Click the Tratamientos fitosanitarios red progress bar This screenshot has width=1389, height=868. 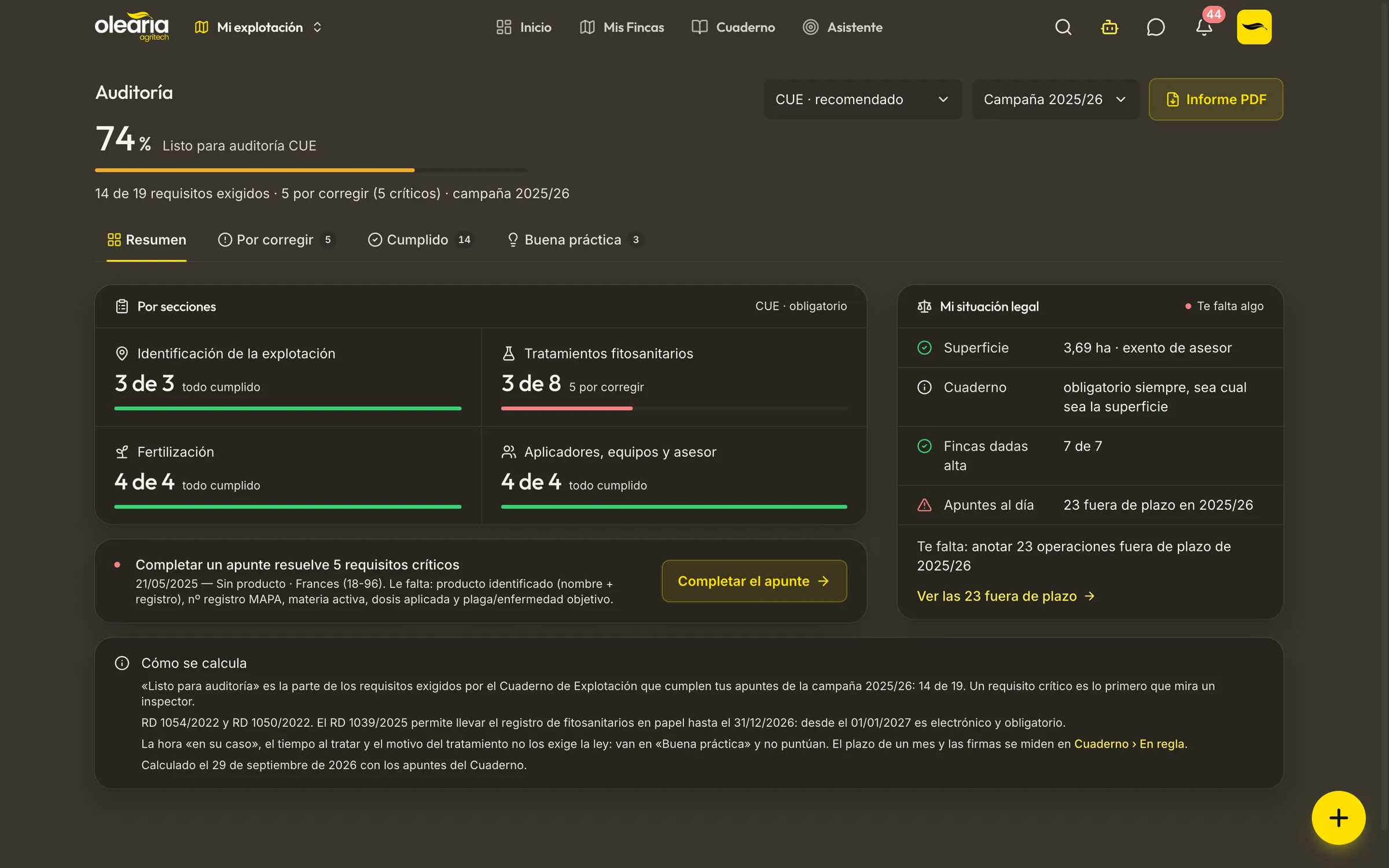point(674,409)
